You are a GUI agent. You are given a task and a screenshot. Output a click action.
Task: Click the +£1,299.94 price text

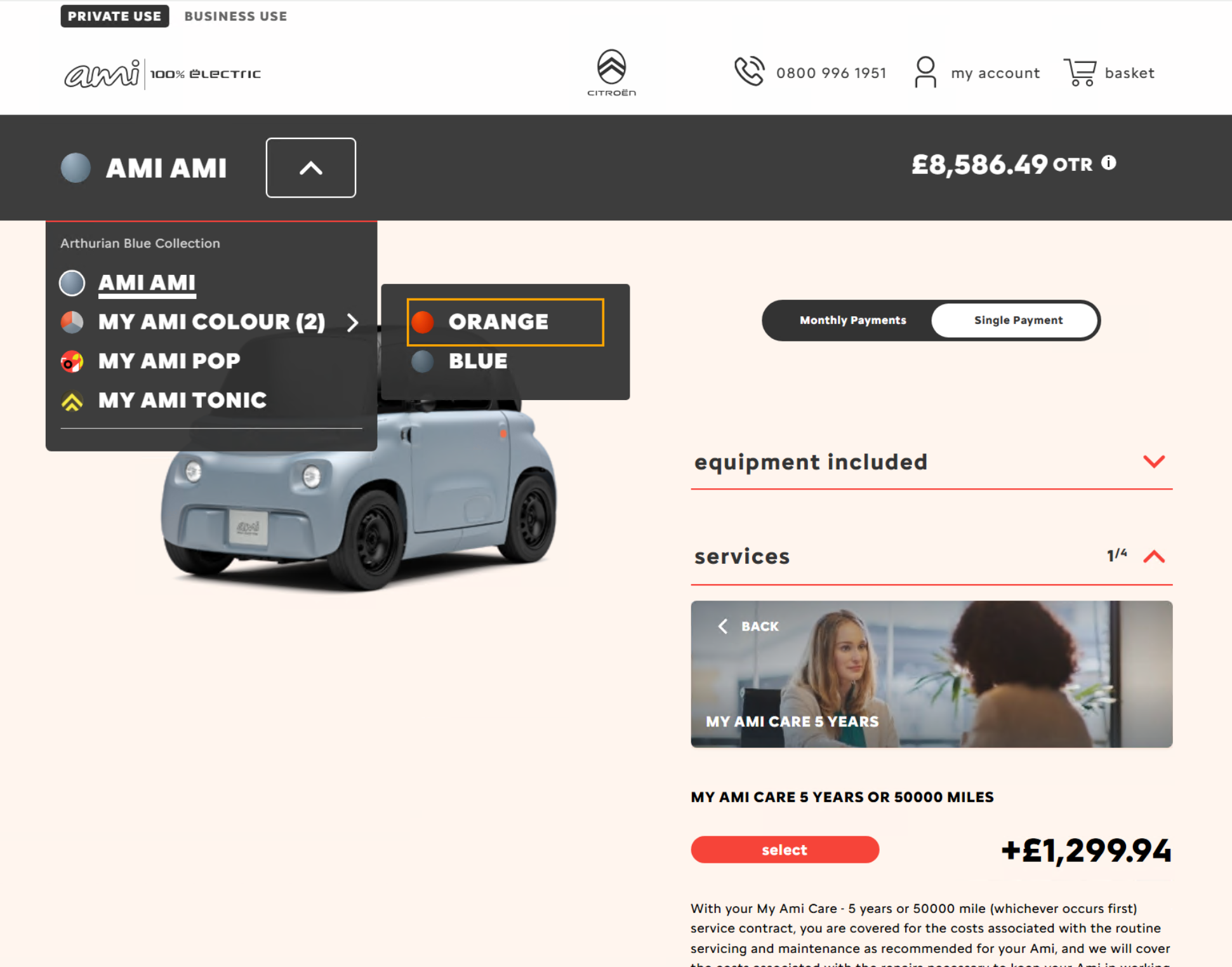pyautogui.click(x=1086, y=850)
